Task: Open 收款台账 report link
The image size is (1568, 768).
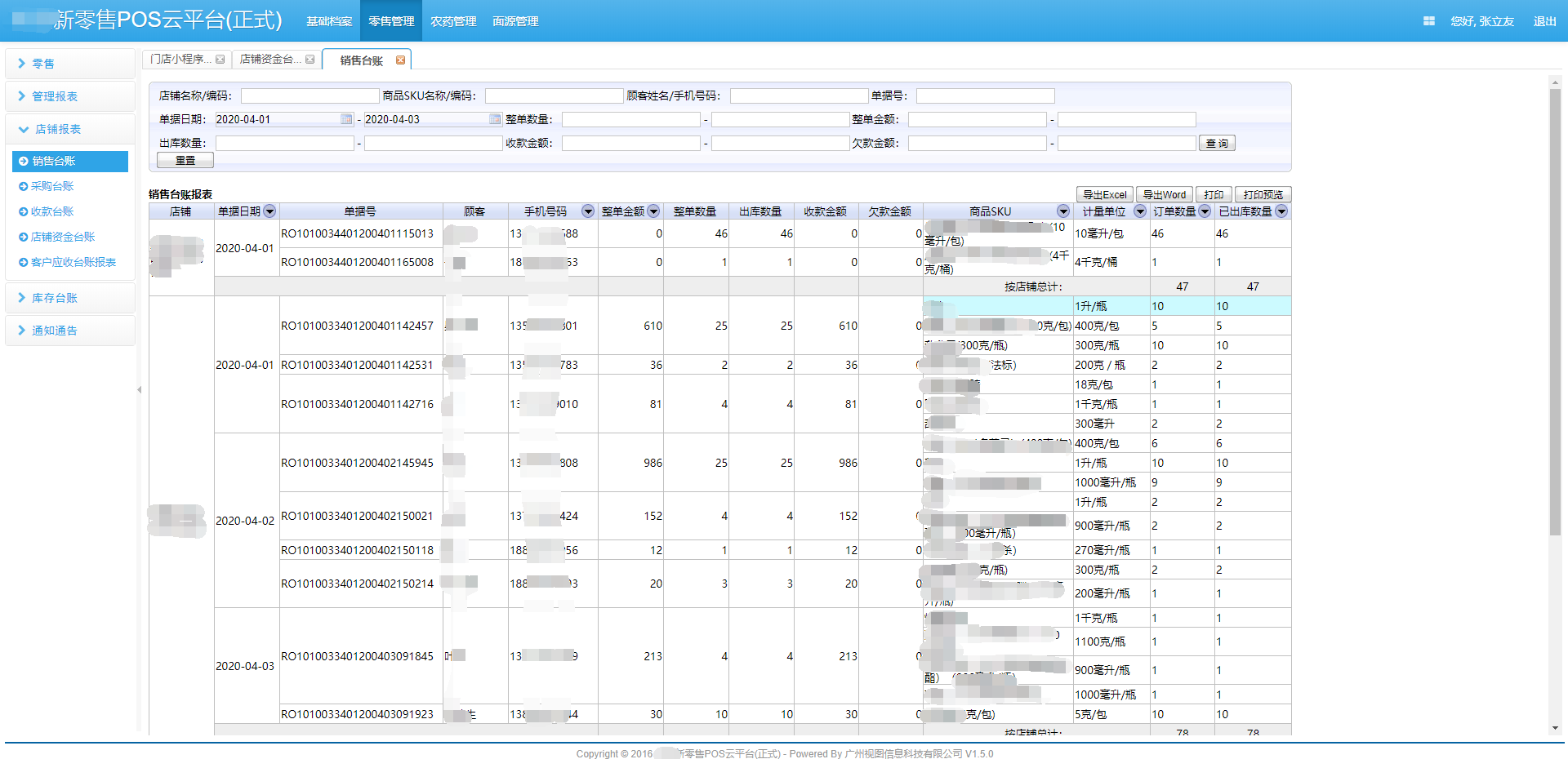Action: point(52,211)
